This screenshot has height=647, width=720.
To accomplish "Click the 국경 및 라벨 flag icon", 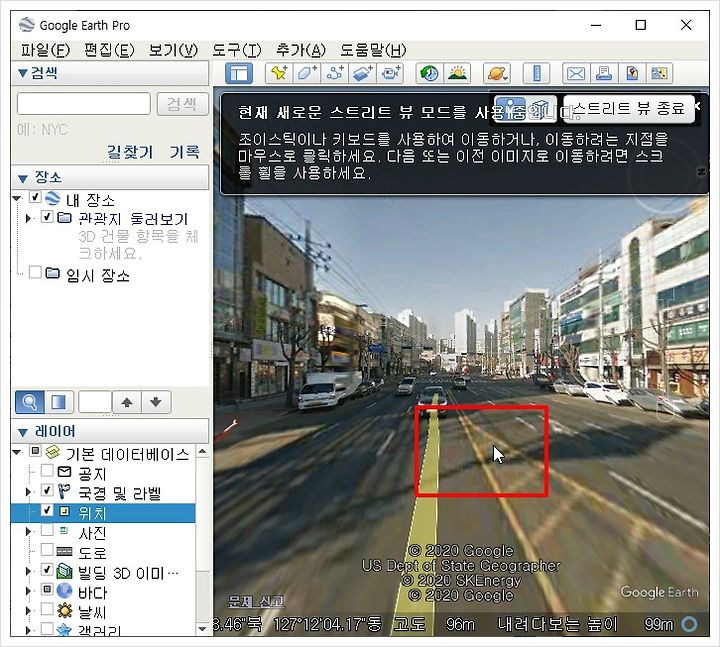I will click(64, 492).
